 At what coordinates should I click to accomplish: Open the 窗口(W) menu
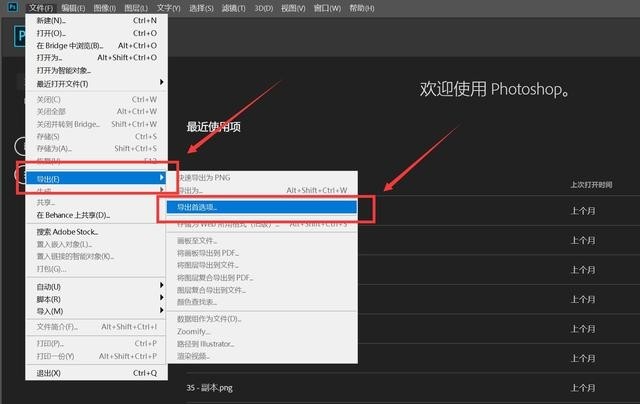[x=327, y=8]
